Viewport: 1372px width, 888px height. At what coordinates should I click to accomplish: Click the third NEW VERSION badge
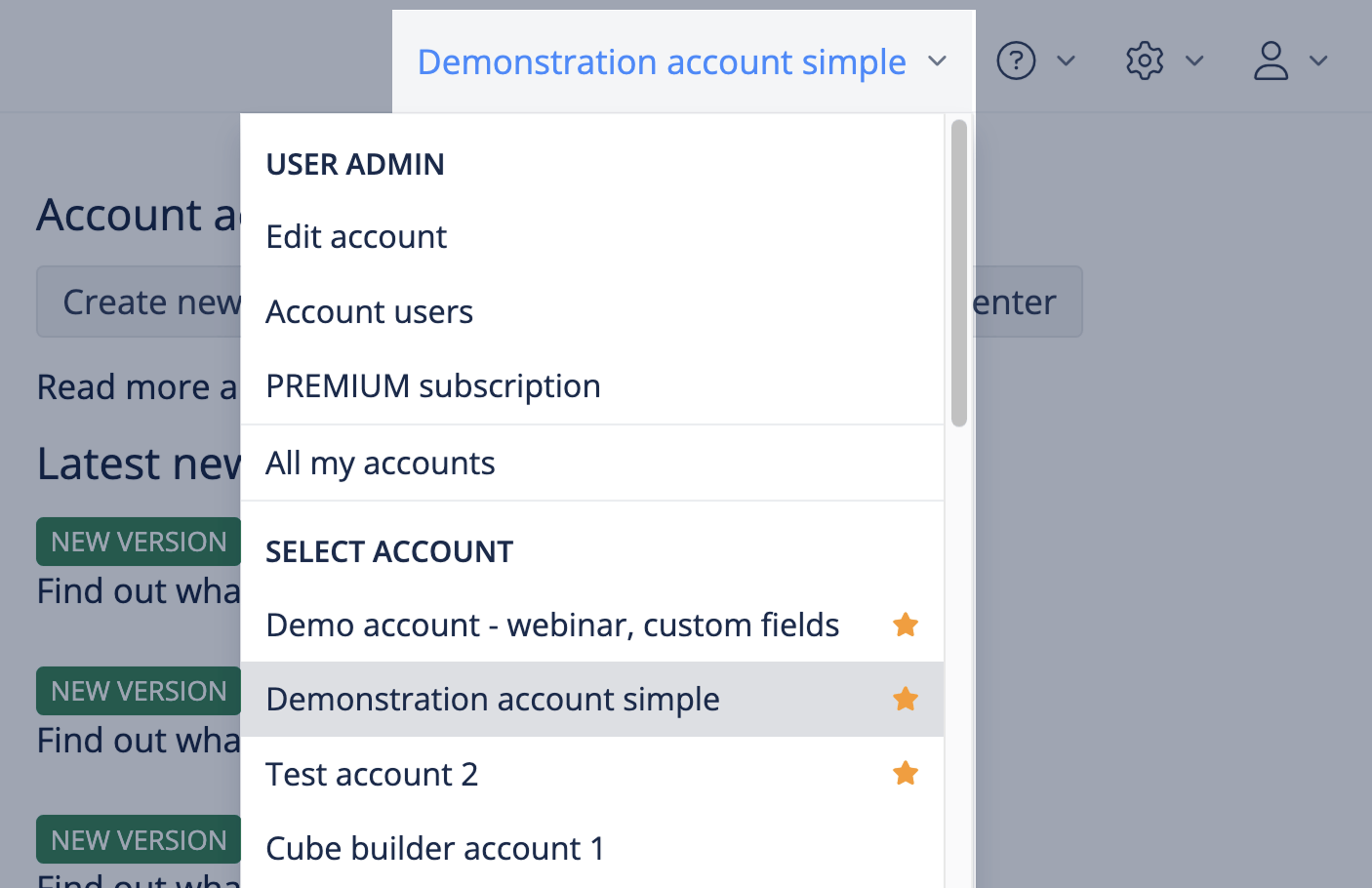(x=138, y=839)
